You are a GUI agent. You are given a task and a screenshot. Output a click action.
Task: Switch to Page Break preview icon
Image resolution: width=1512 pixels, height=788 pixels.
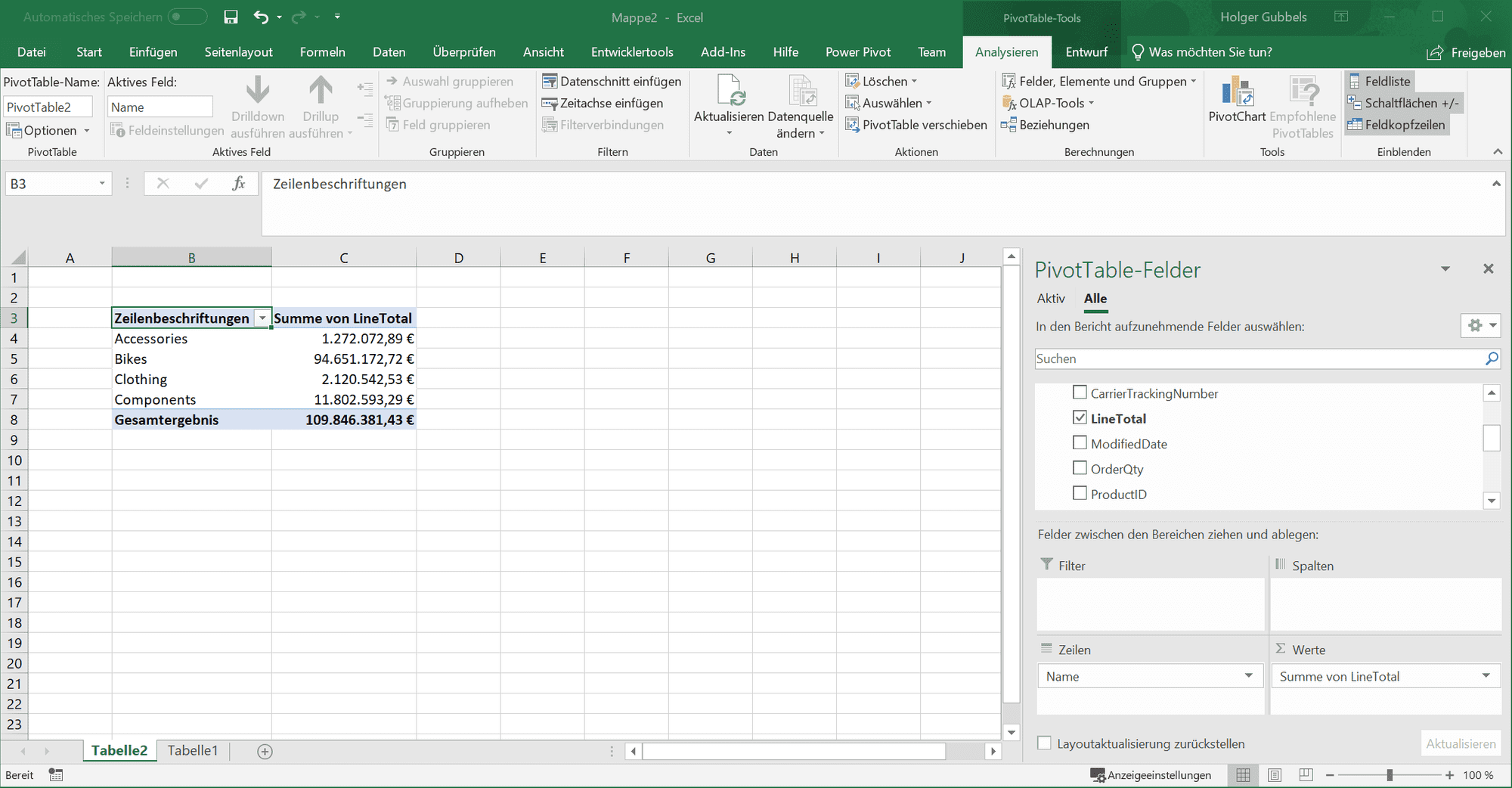(1306, 775)
